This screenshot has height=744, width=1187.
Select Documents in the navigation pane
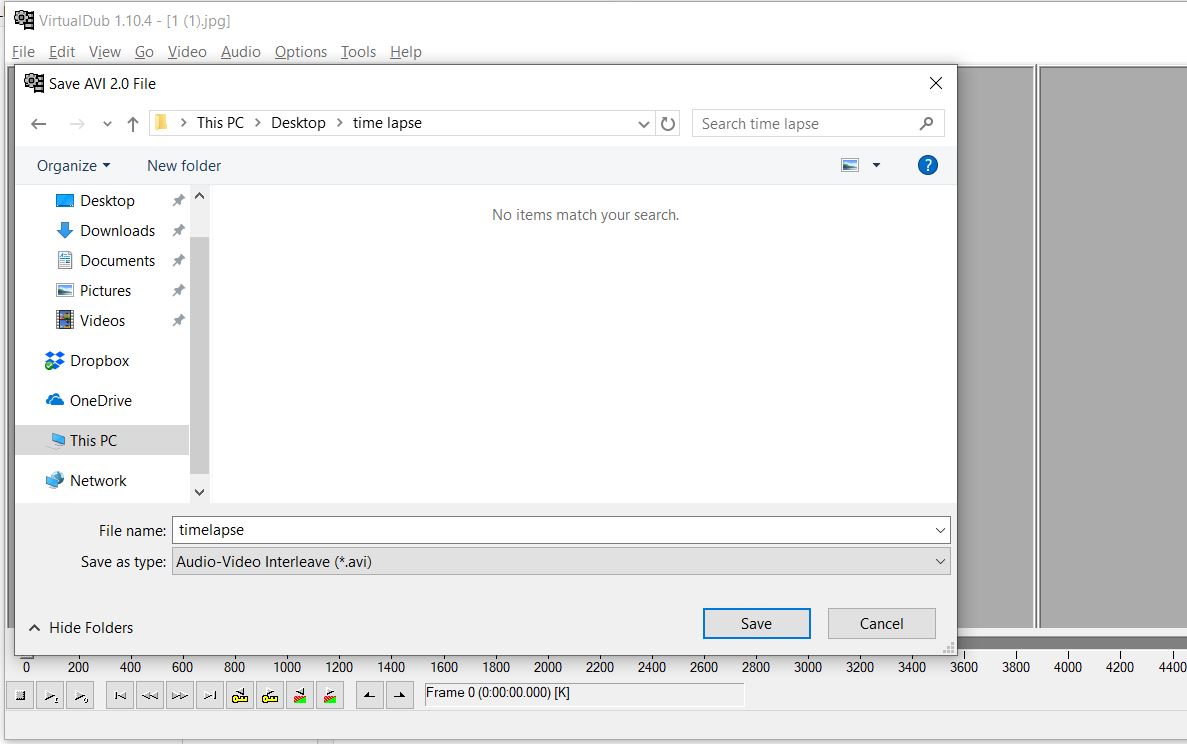[x=117, y=260]
